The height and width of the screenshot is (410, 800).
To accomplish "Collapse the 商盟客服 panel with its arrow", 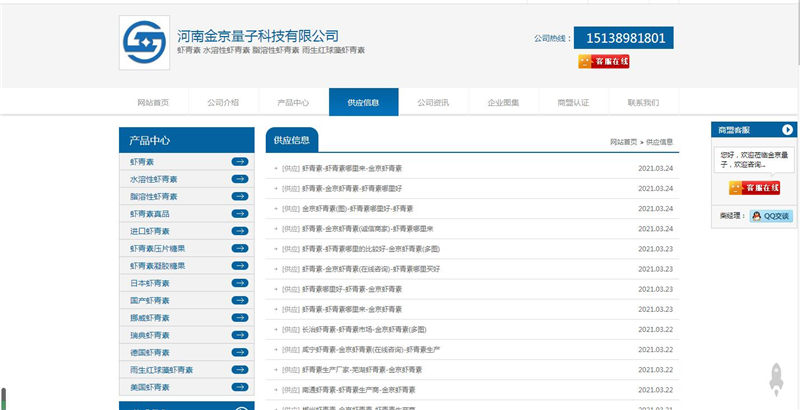I will point(788,130).
